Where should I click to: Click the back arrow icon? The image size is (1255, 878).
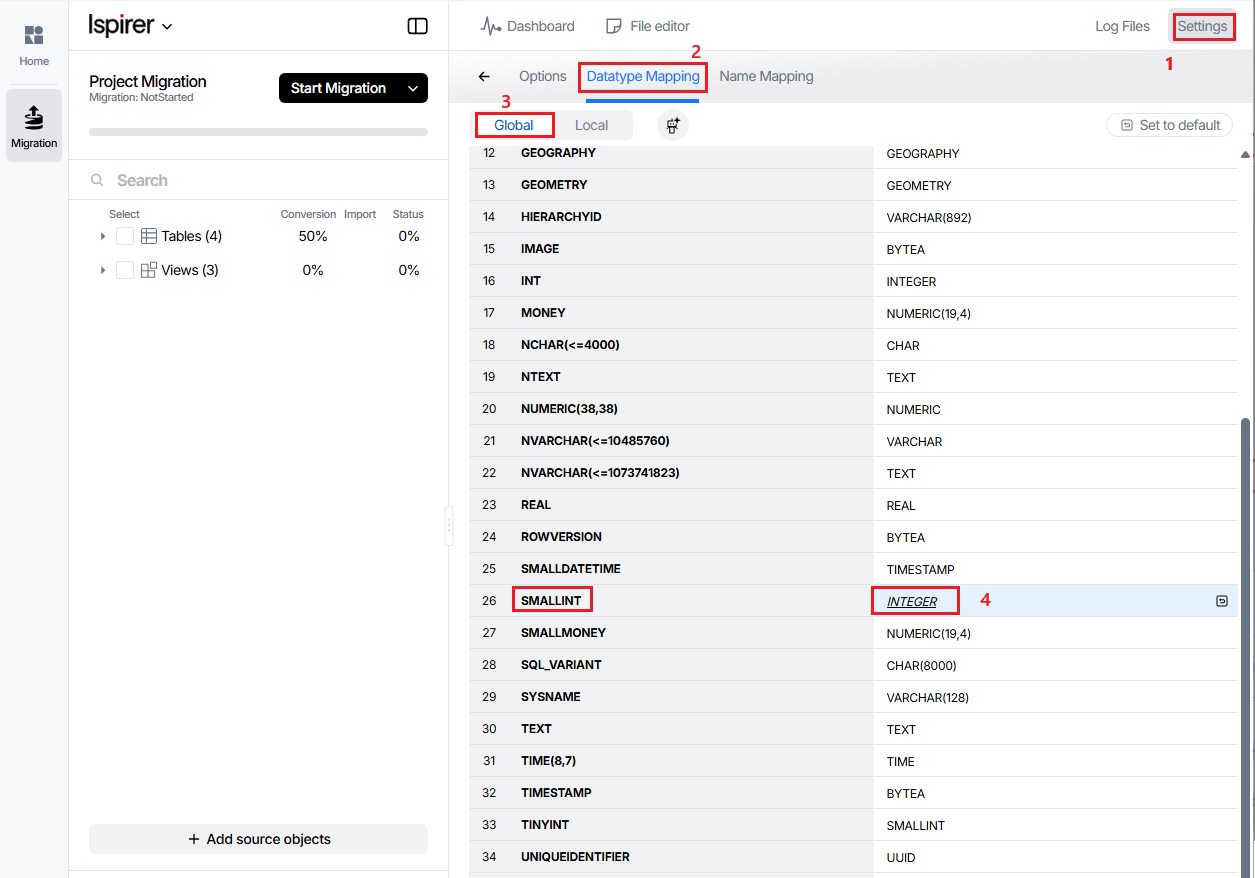tap(484, 76)
